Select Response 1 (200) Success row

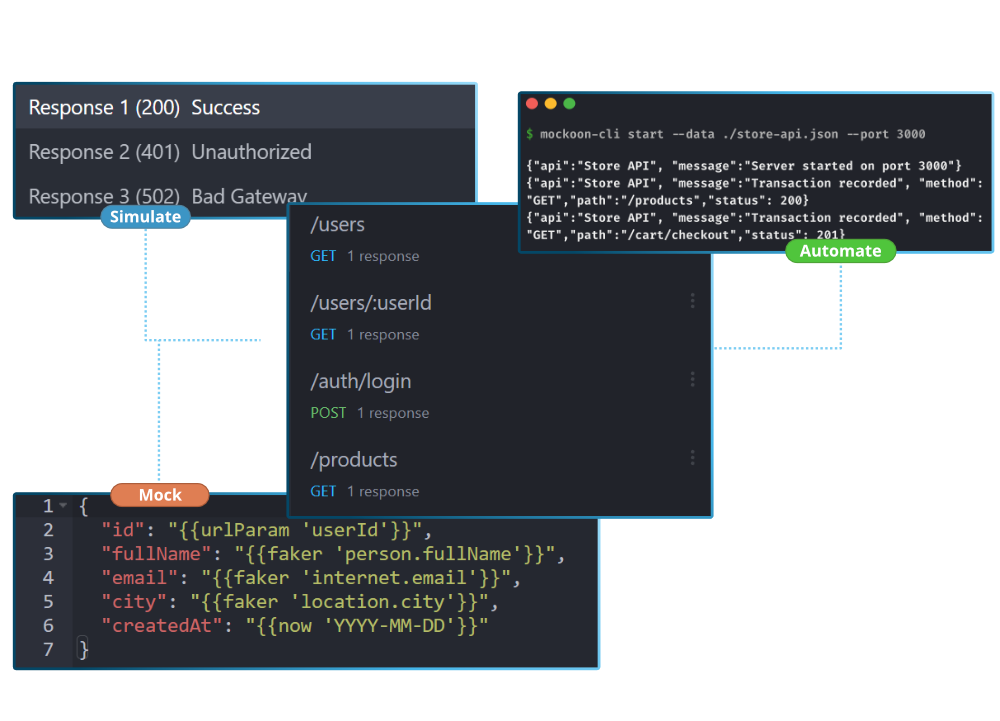click(245, 107)
